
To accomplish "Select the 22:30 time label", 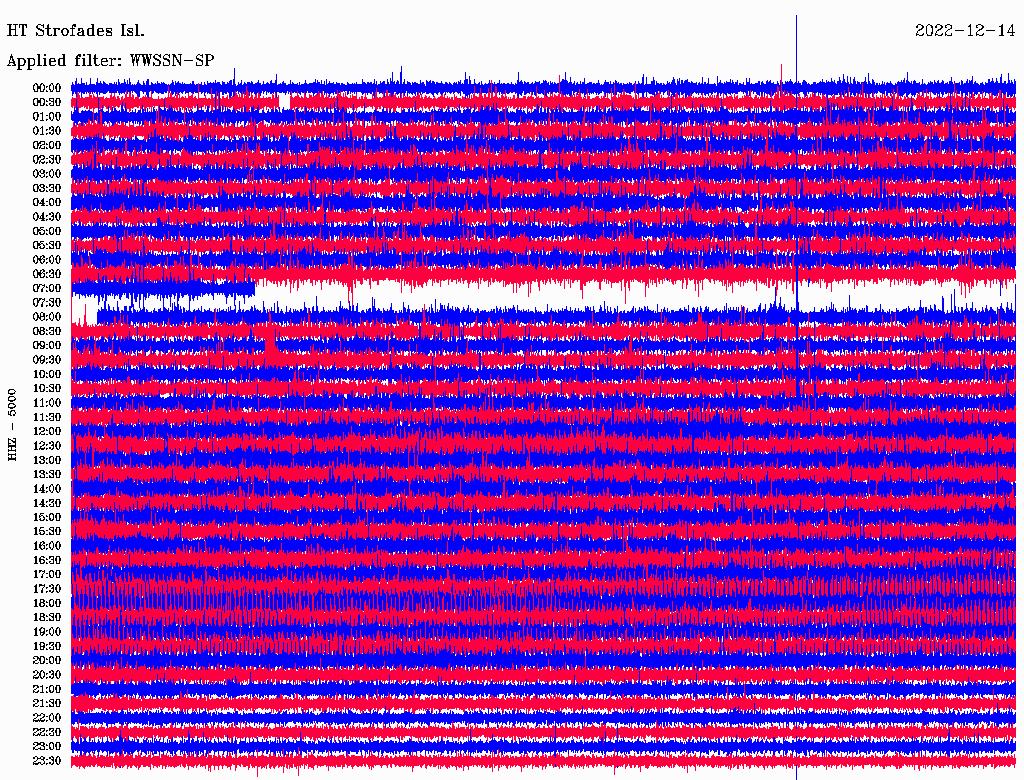I will pyautogui.click(x=47, y=732).
